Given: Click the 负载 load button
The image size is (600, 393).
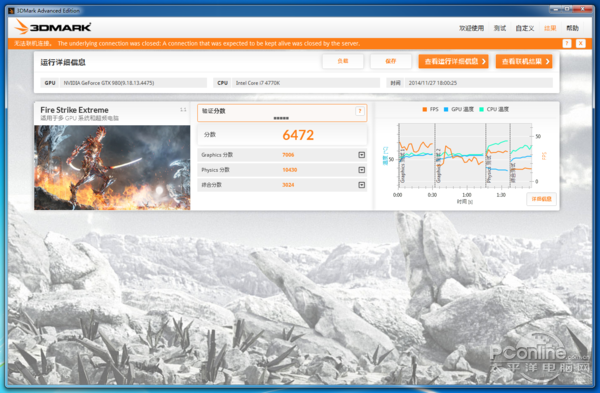Looking at the screenshot, I should [x=343, y=61].
